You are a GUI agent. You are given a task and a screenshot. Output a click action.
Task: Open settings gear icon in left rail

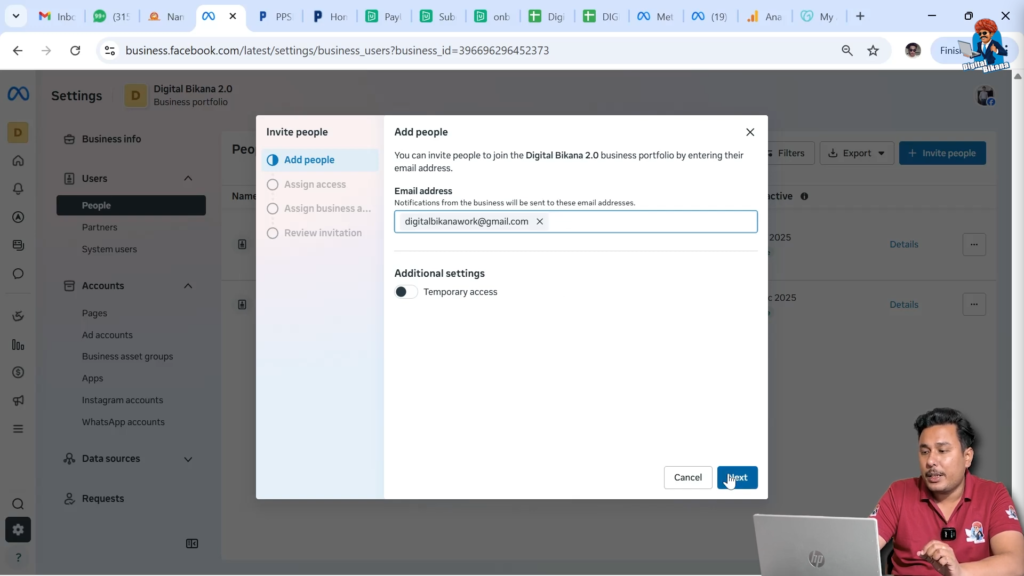click(18, 530)
